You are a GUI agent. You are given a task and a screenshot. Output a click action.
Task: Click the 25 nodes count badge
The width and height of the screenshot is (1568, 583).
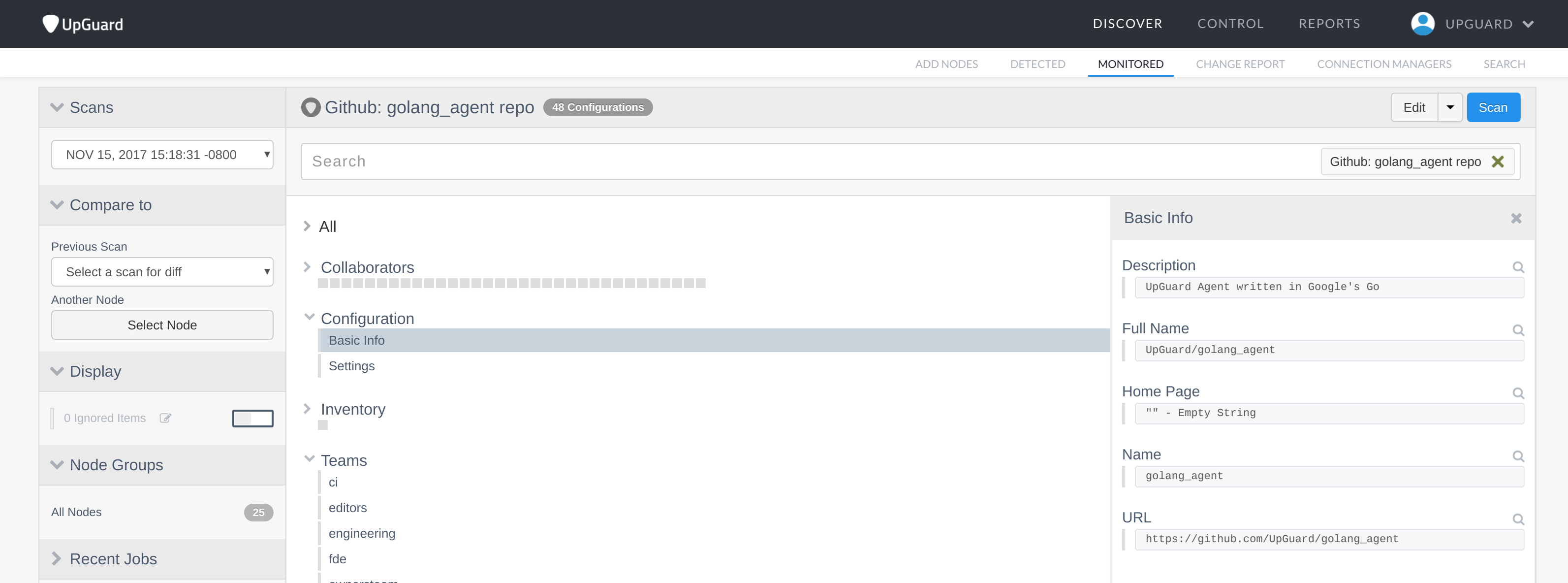(x=259, y=512)
